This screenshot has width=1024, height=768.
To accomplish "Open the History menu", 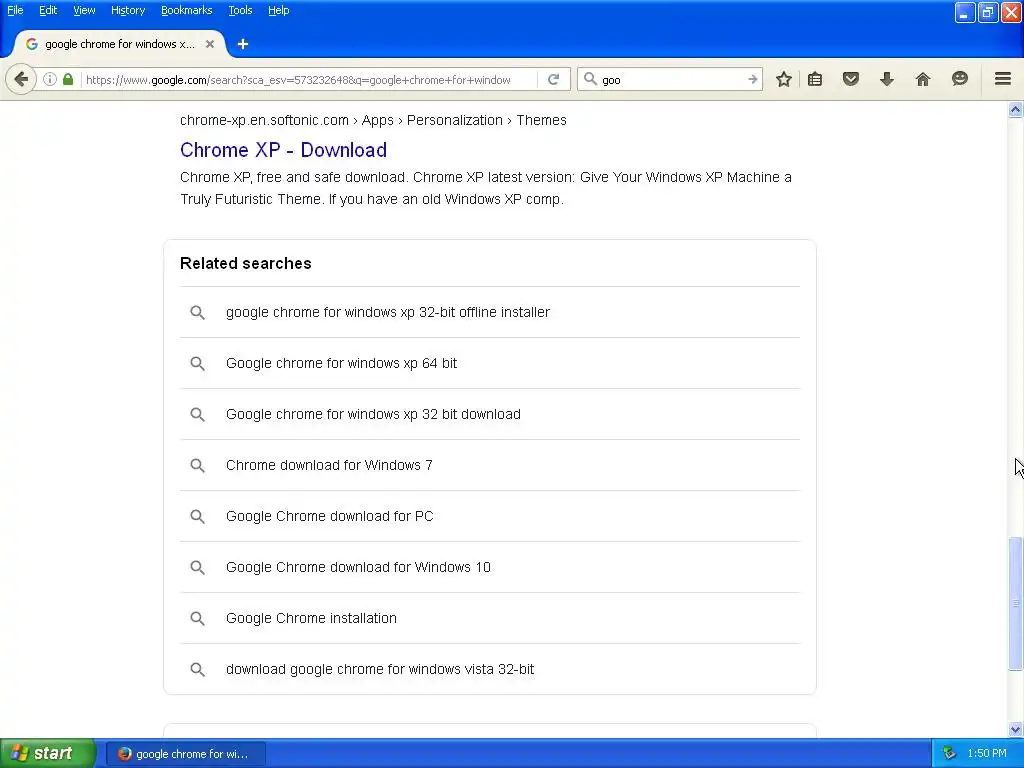I will tap(128, 10).
